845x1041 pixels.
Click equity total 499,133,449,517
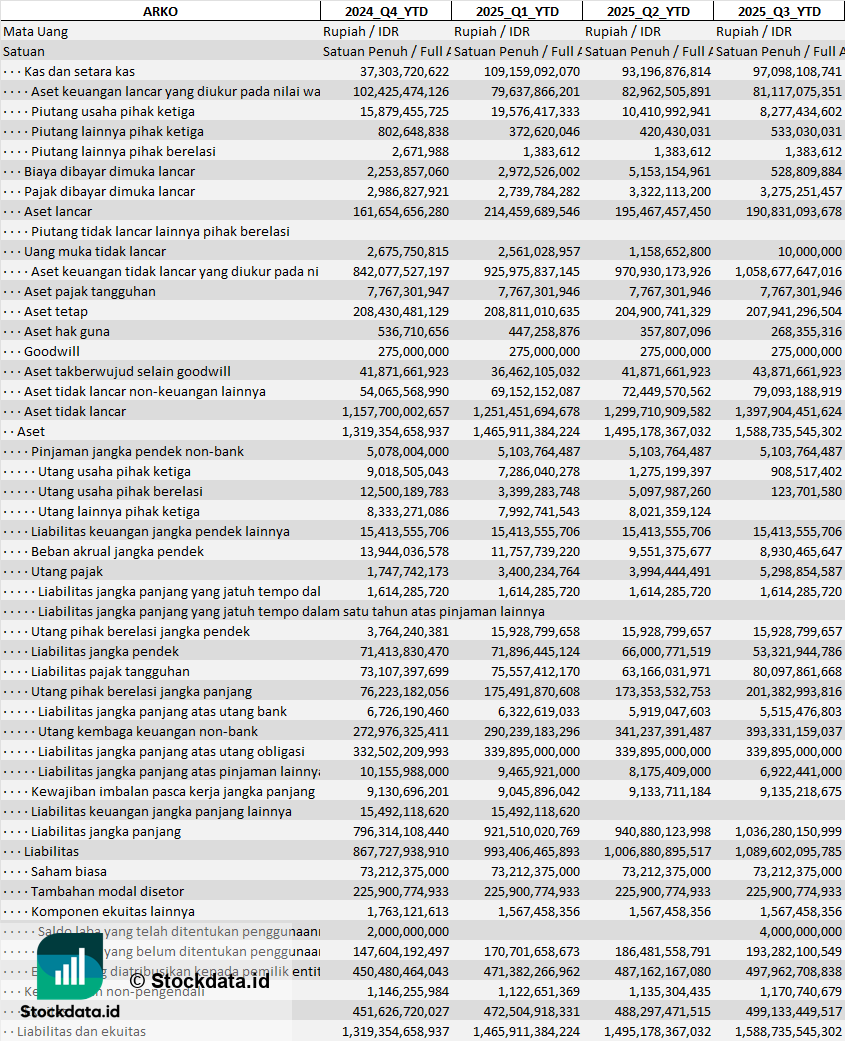793,1012
